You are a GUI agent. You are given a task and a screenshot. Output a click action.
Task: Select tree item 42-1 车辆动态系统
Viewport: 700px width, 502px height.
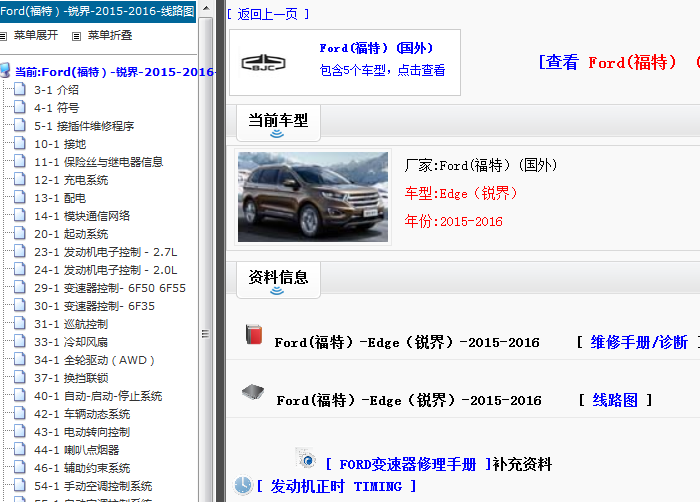(x=82, y=414)
